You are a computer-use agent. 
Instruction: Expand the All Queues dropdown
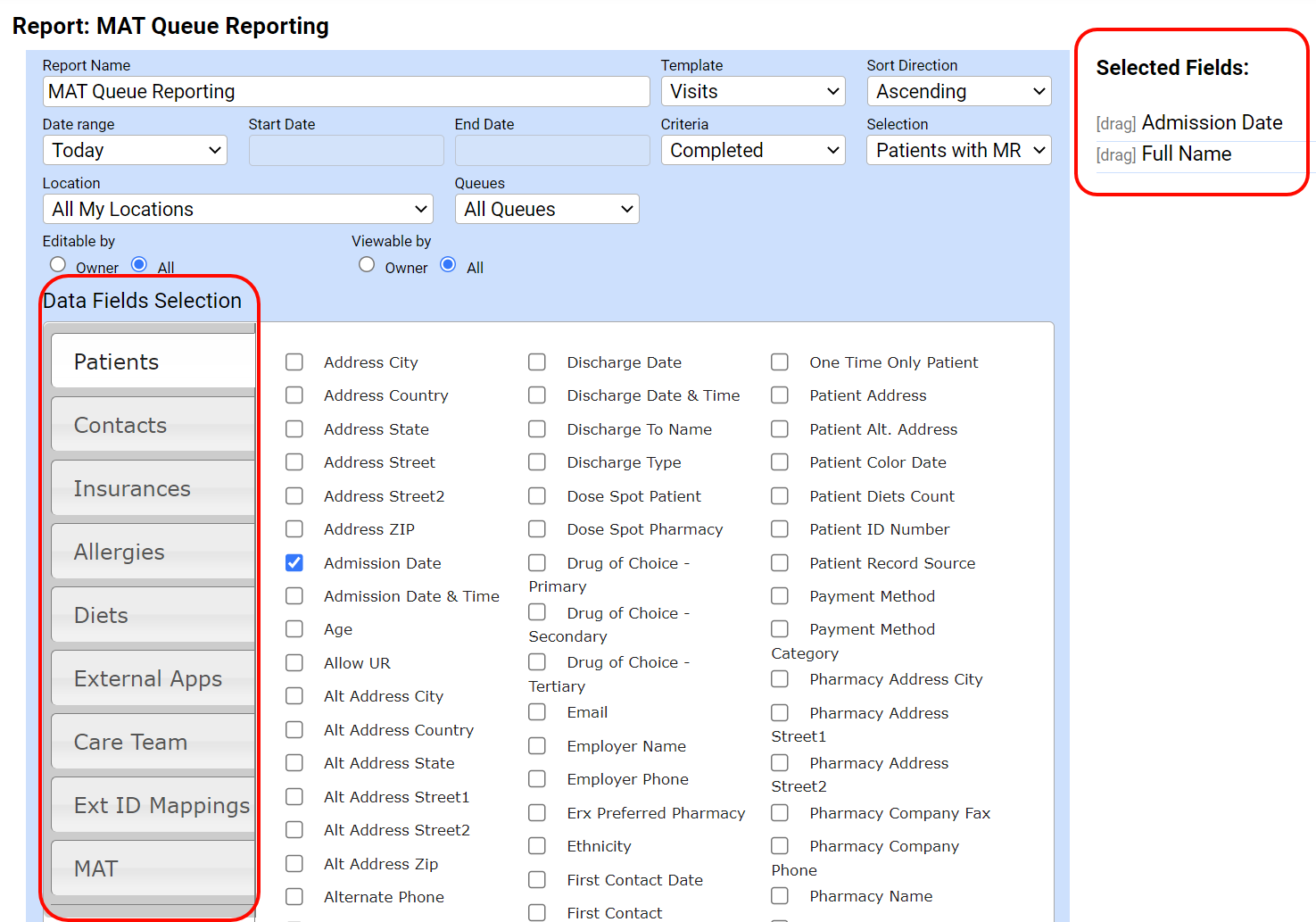pos(547,209)
